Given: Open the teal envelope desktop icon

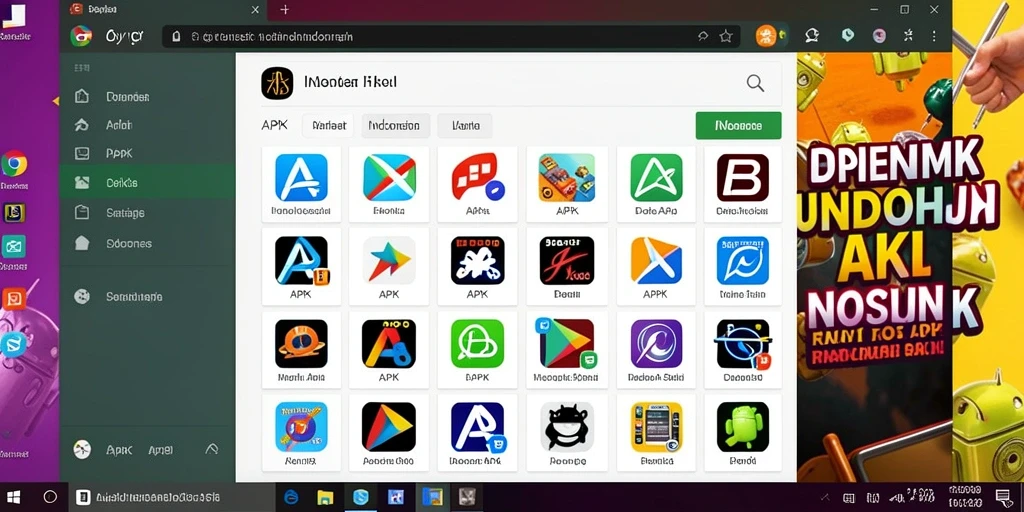Looking at the screenshot, I should [x=14, y=247].
